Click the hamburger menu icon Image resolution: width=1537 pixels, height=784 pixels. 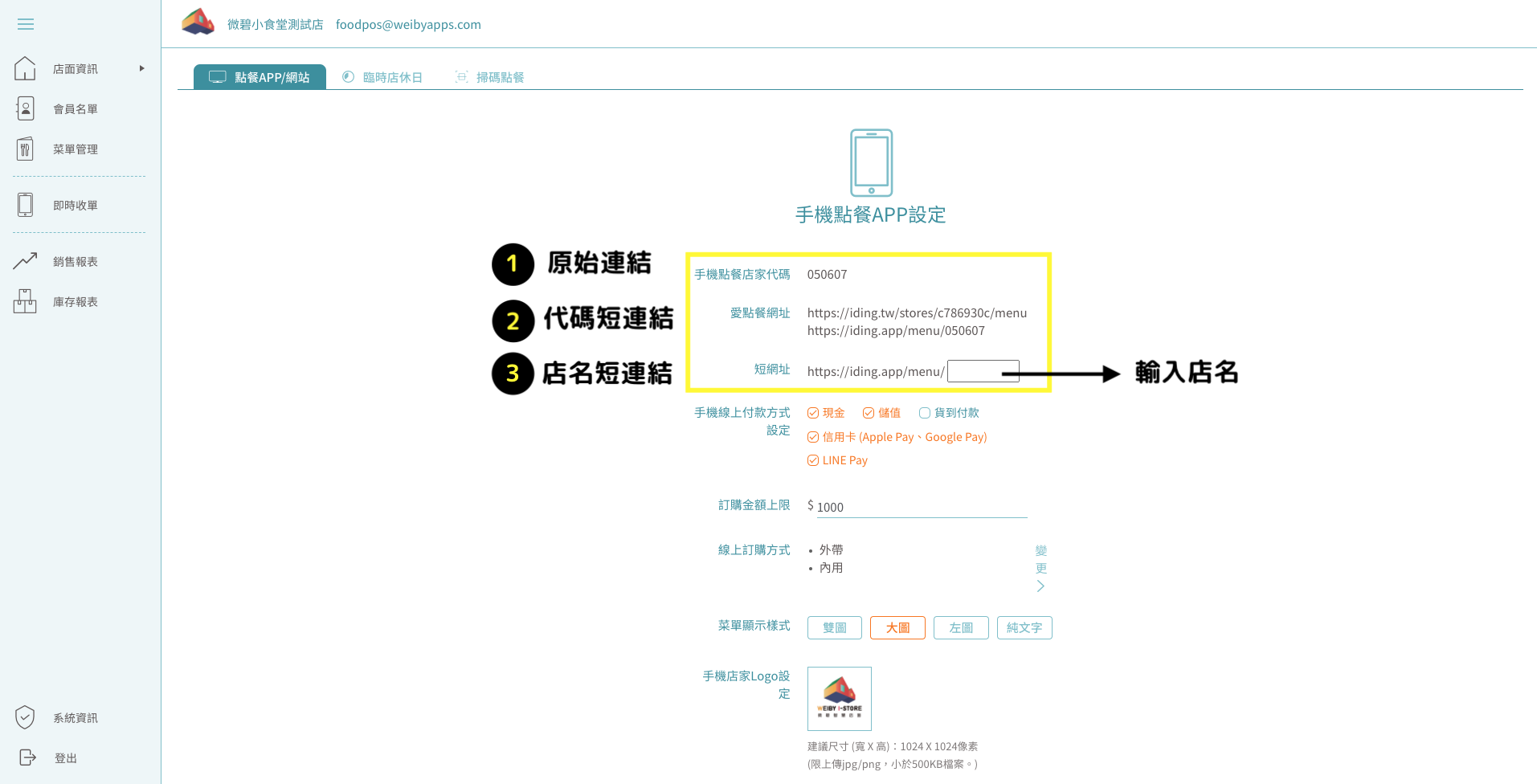(26, 24)
